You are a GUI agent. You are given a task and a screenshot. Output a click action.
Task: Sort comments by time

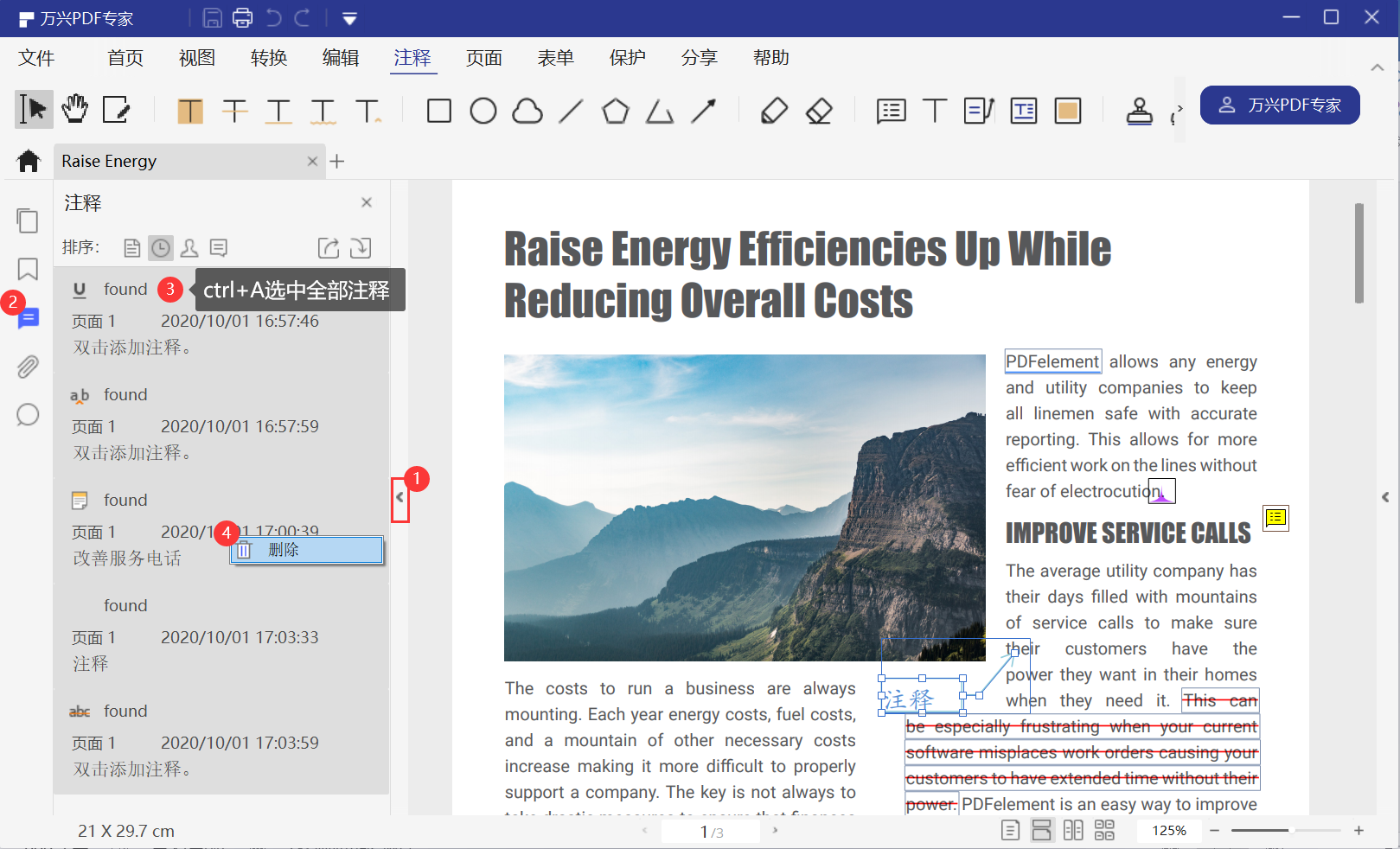tap(161, 248)
